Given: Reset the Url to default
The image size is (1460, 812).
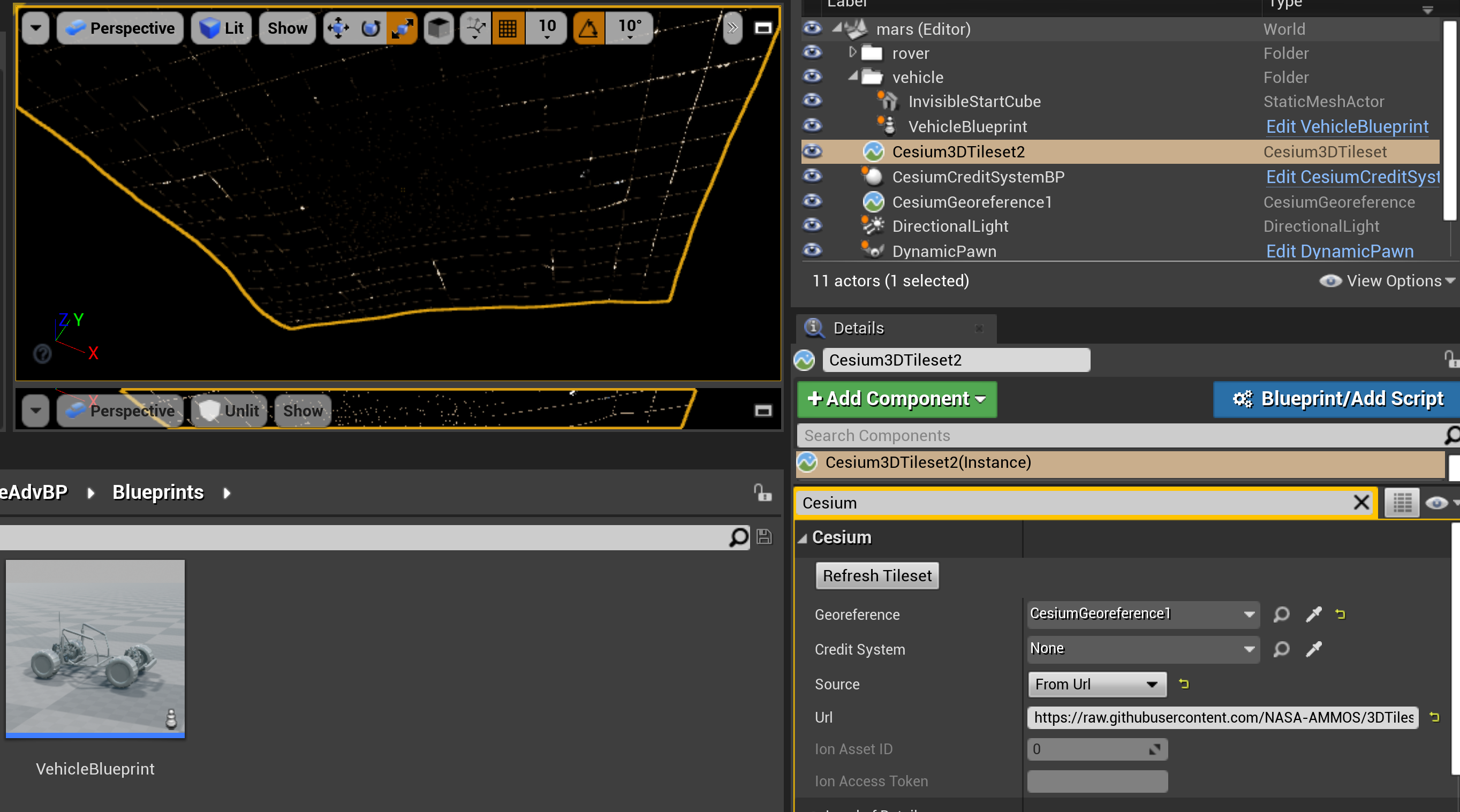Looking at the screenshot, I should [x=1434, y=717].
